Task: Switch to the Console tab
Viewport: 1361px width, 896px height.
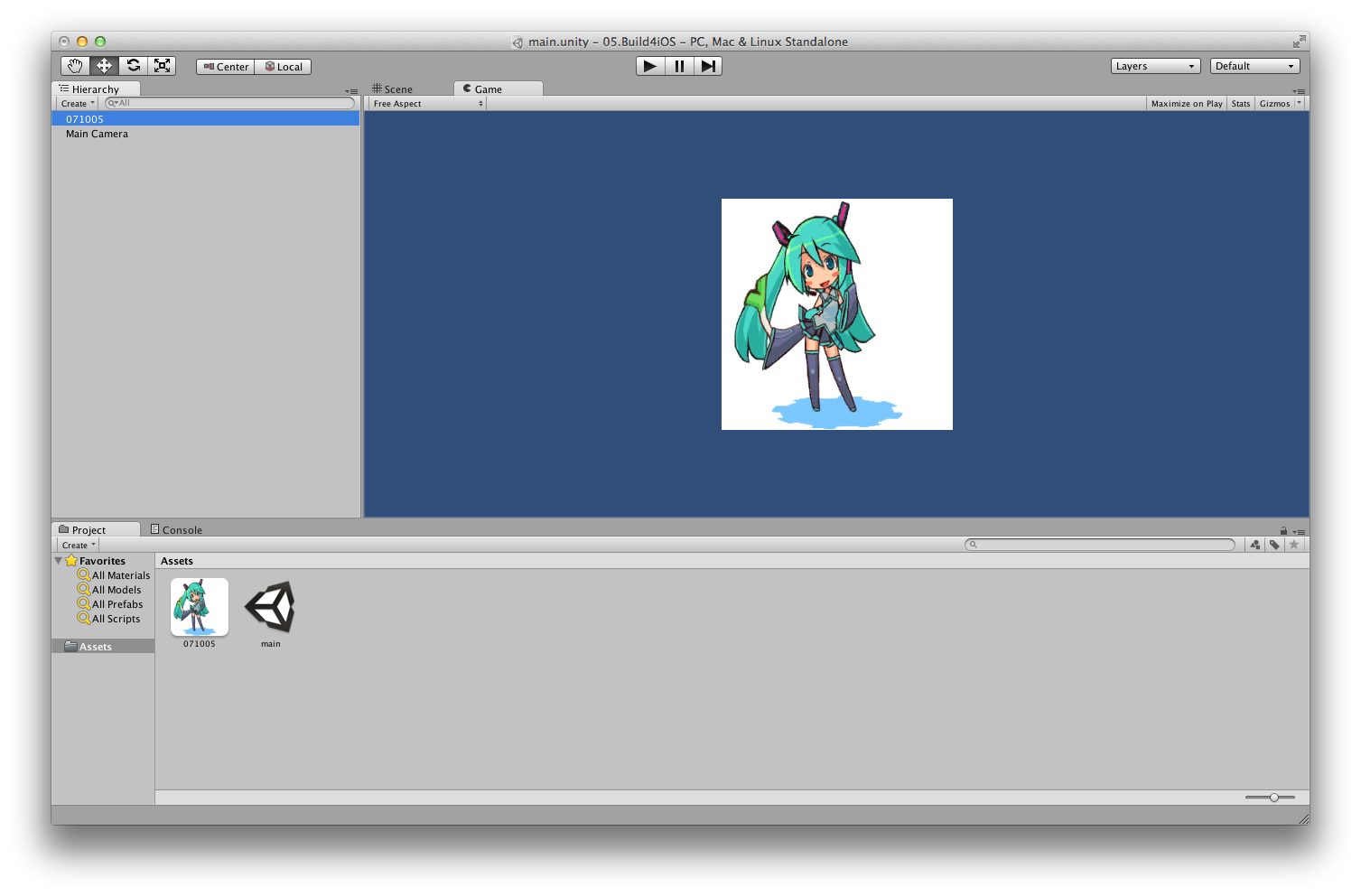Action: 177,529
